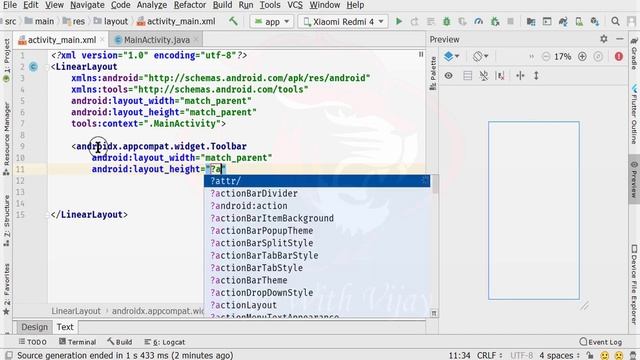The width and height of the screenshot is (640, 360).
Task: Click zoom to fit screen icon
Action: [598, 57]
